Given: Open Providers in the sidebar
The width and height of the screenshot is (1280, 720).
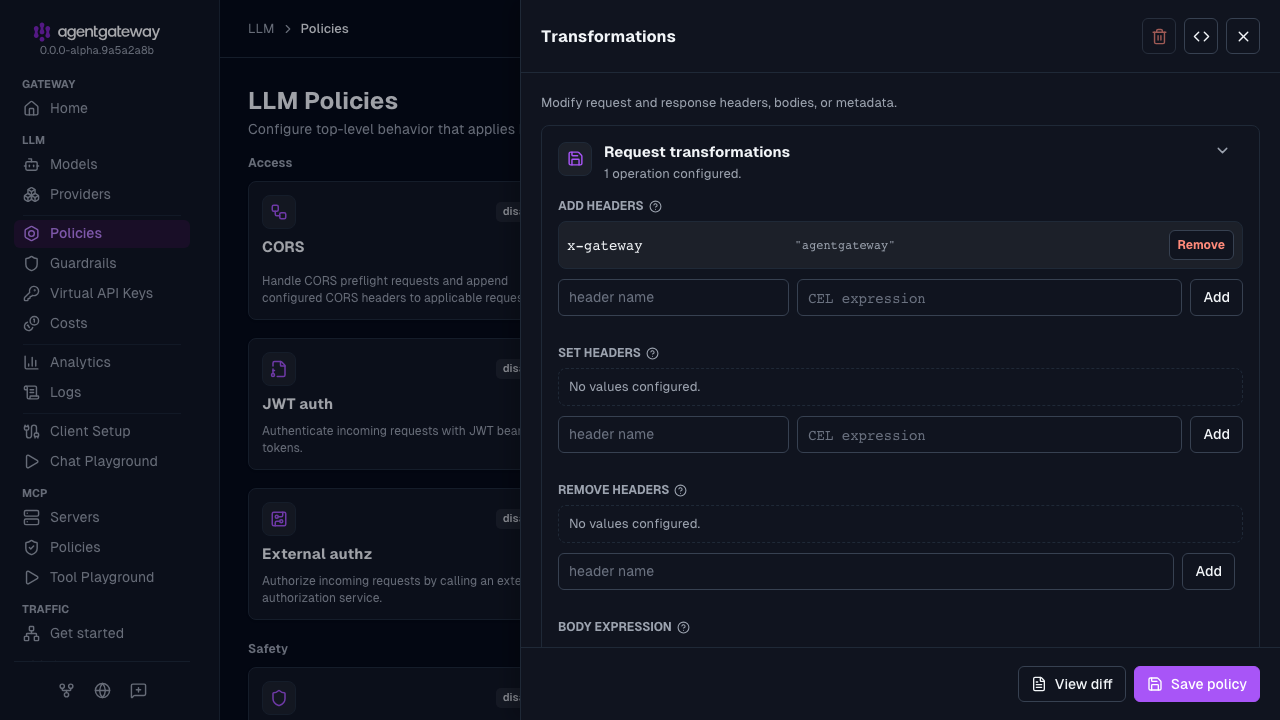Looking at the screenshot, I should (102, 194).
